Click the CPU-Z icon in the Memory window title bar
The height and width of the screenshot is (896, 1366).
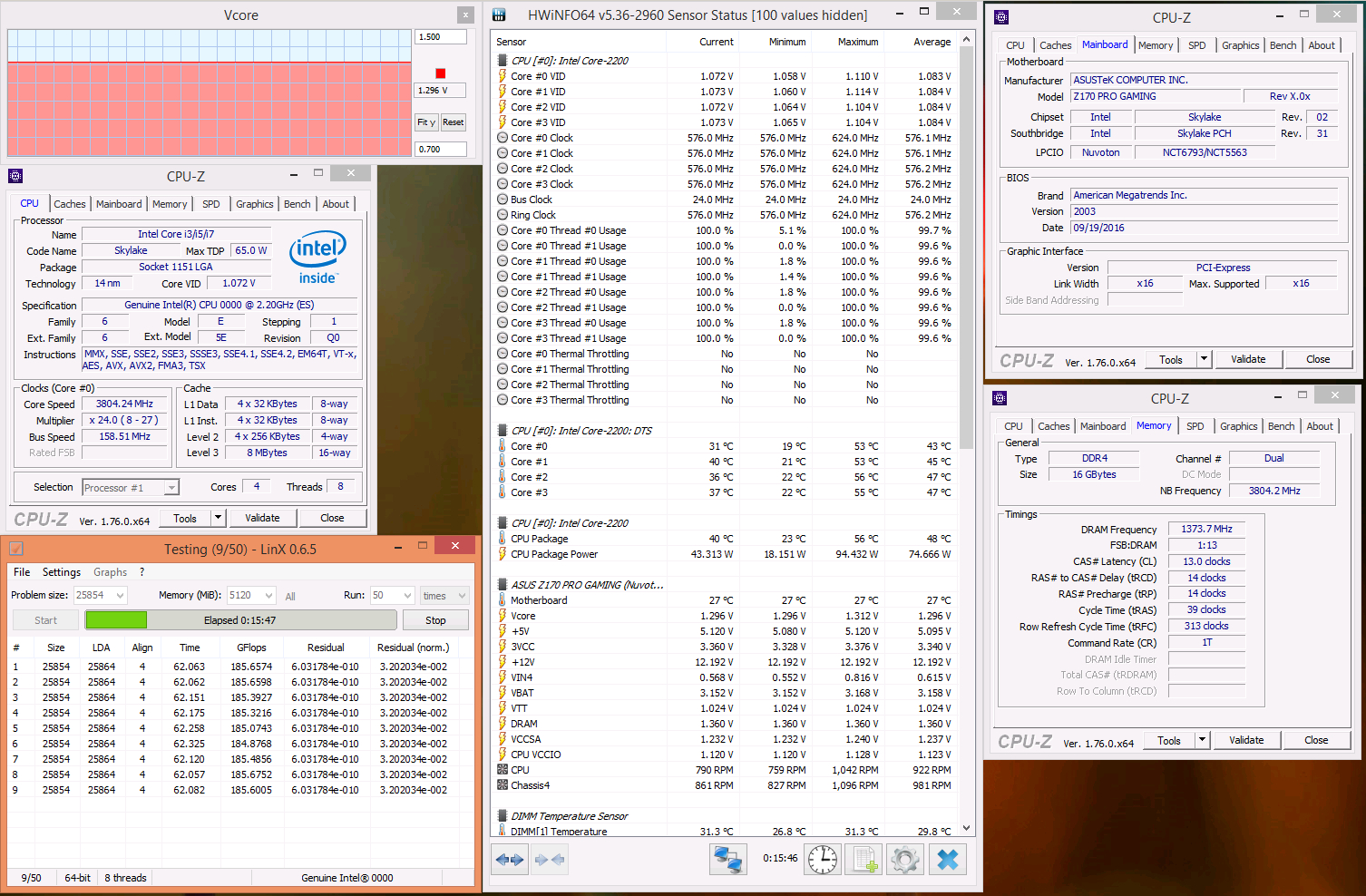pyautogui.click(x=1000, y=398)
